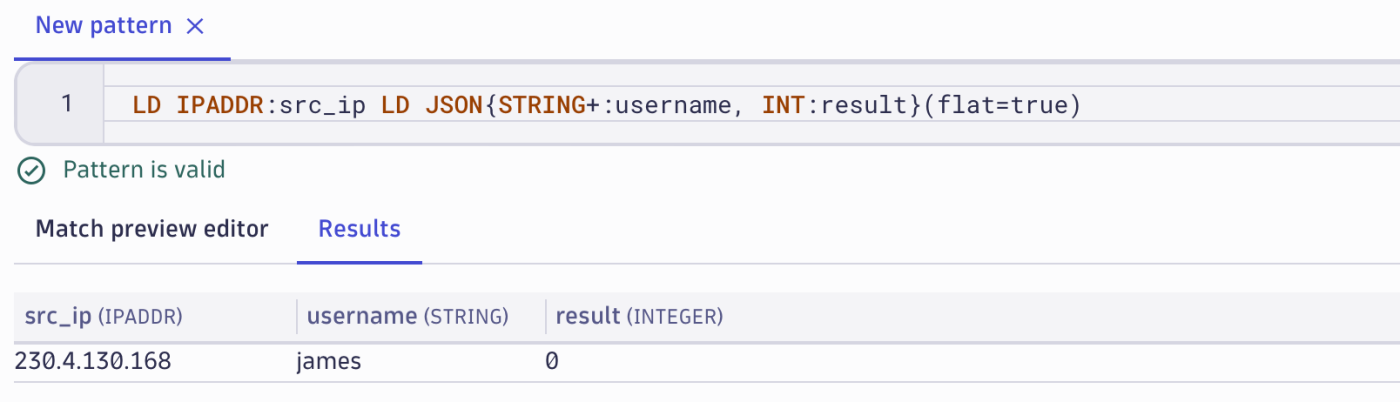Select the New pattern tab
The width and height of the screenshot is (1400, 402).
[x=103, y=26]
